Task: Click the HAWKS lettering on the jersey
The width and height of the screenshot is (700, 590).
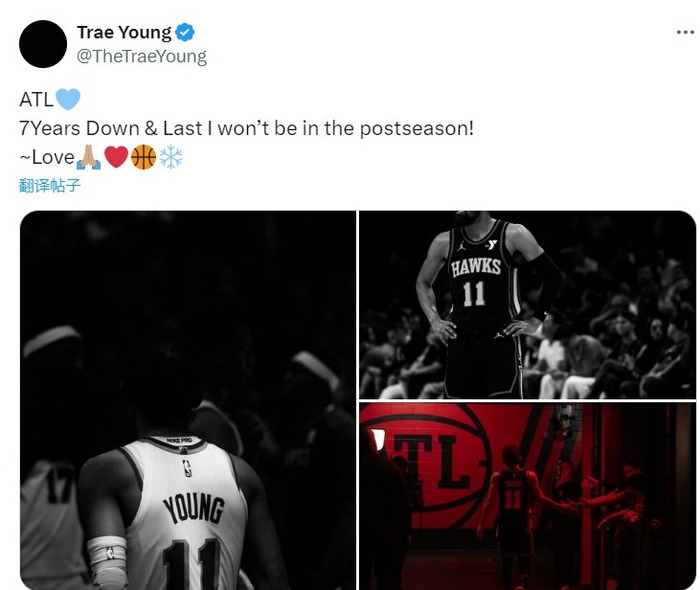Action: (x=476, y=267)
